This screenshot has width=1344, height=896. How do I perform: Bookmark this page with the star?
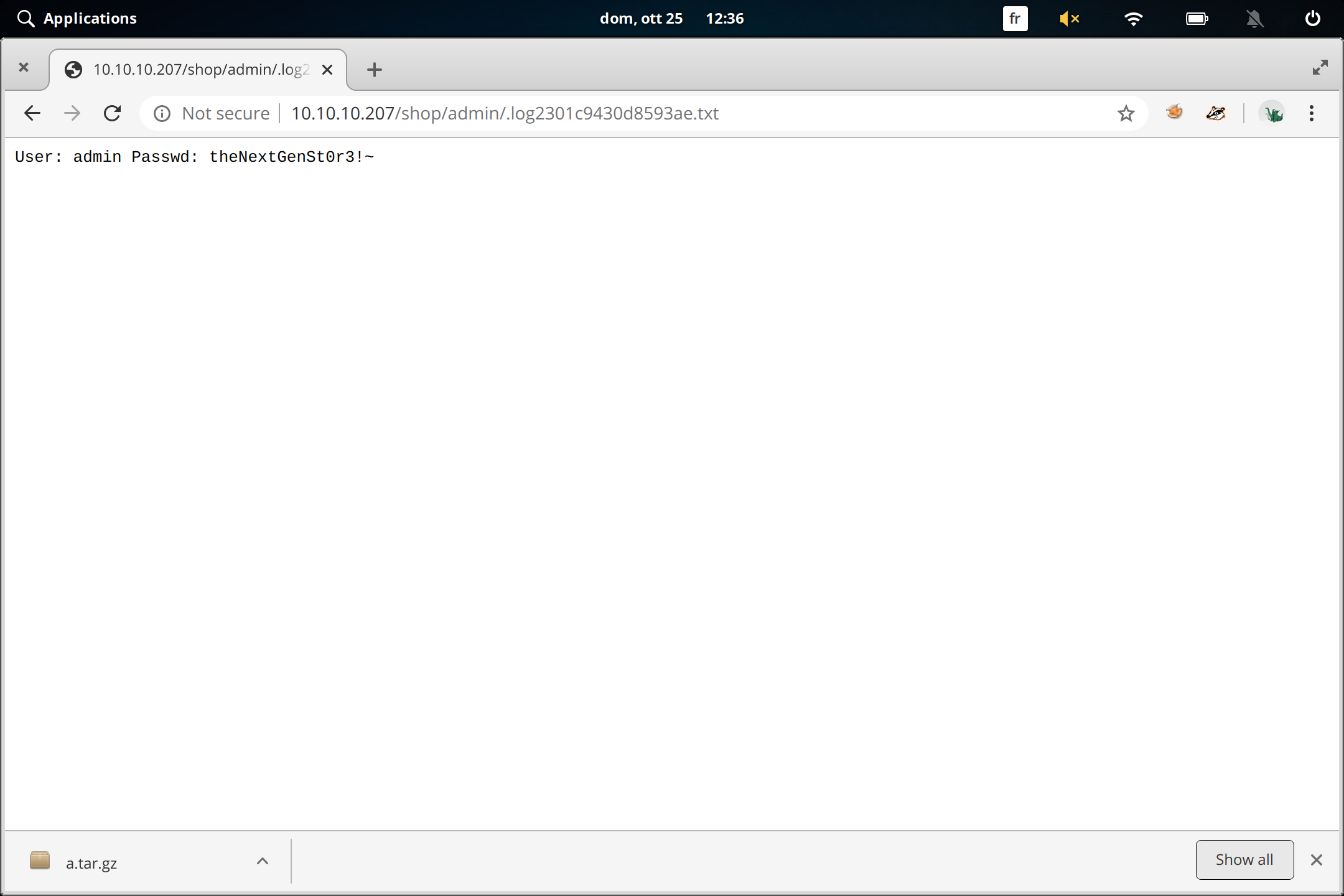1125,113
